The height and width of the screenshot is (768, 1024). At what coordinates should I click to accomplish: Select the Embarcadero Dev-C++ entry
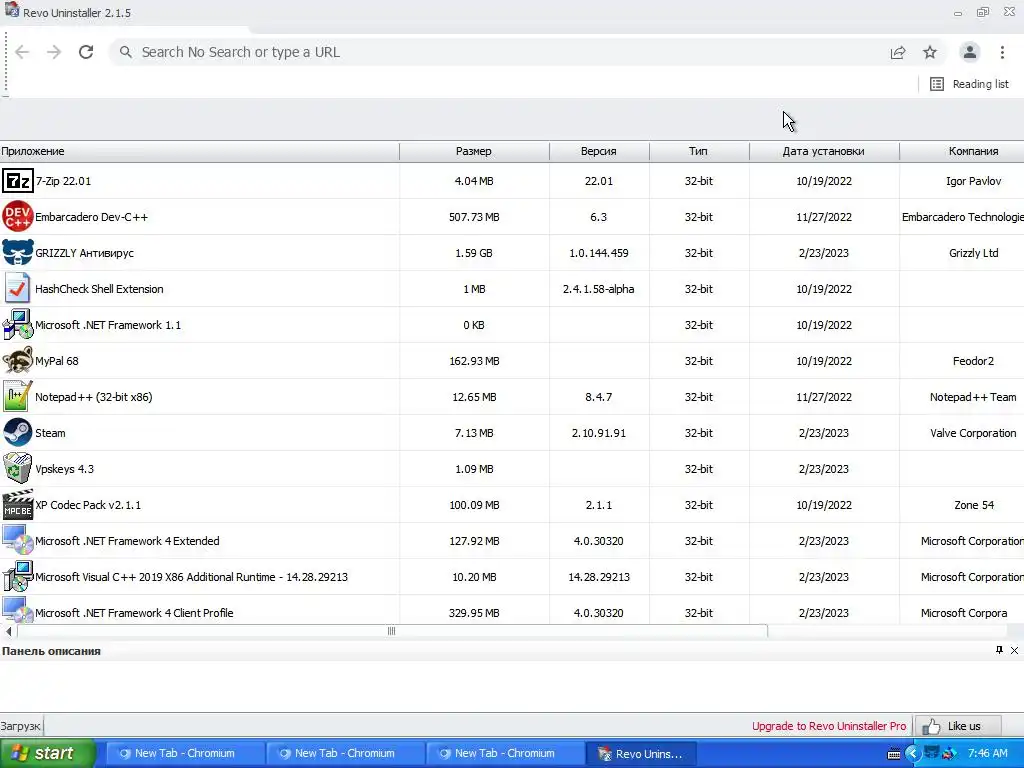91,217
